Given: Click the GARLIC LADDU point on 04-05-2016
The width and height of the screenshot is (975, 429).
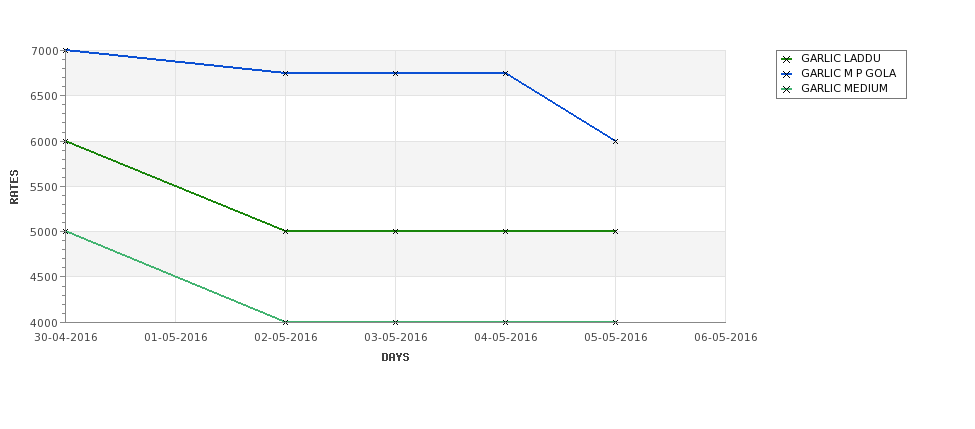Looking at the screenshot, I should click(506, 231).
